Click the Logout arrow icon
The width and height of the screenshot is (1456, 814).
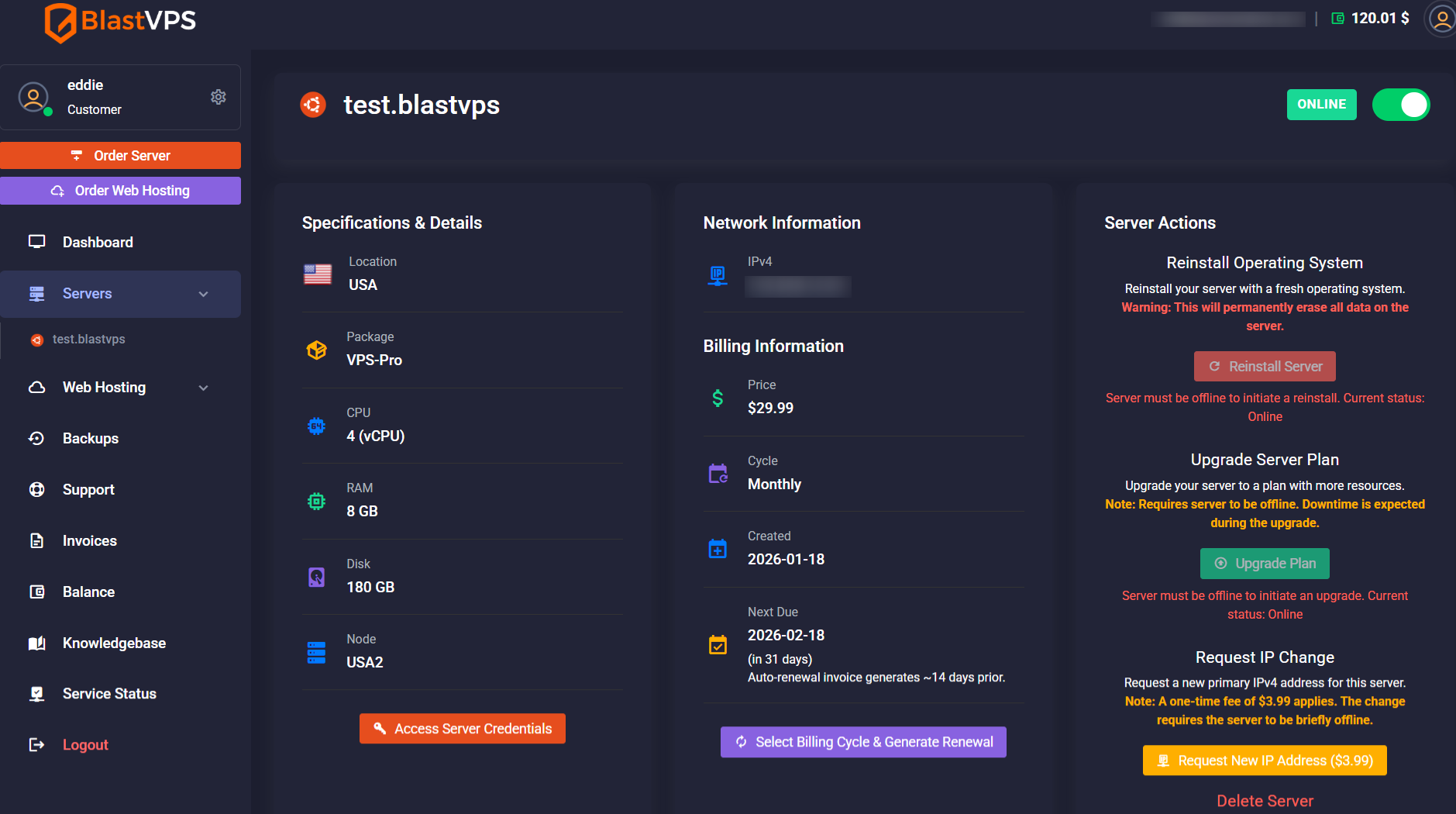coord(36,745)
